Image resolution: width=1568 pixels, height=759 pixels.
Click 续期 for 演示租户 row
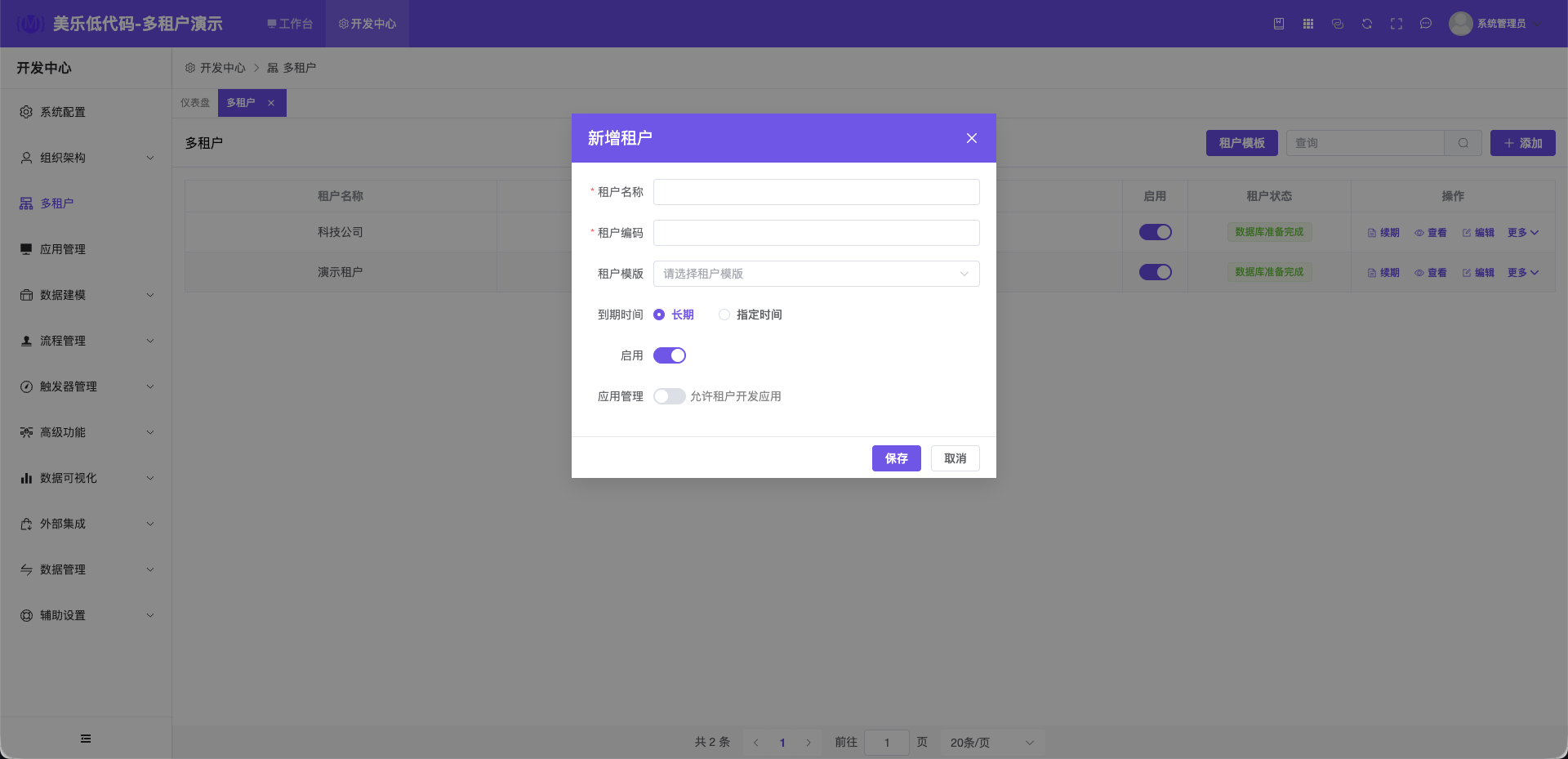click(1383, 273)
